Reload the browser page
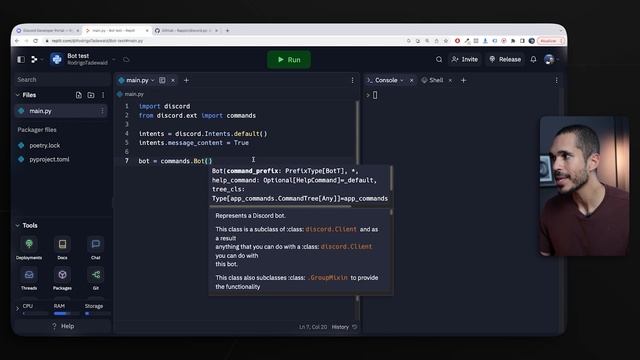 [x=36, y=41]
